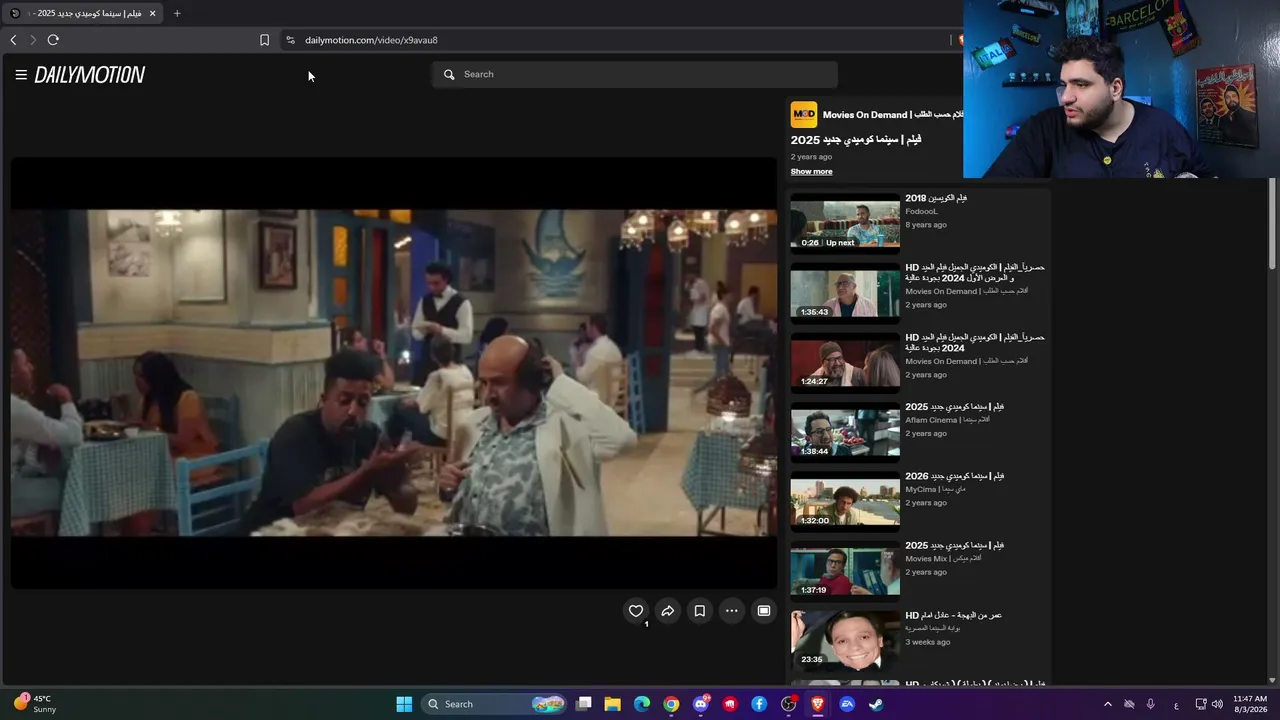Open the Movies On Demand channel name above the title
This screenshot has height=720, width=1280.
point(893,115)
